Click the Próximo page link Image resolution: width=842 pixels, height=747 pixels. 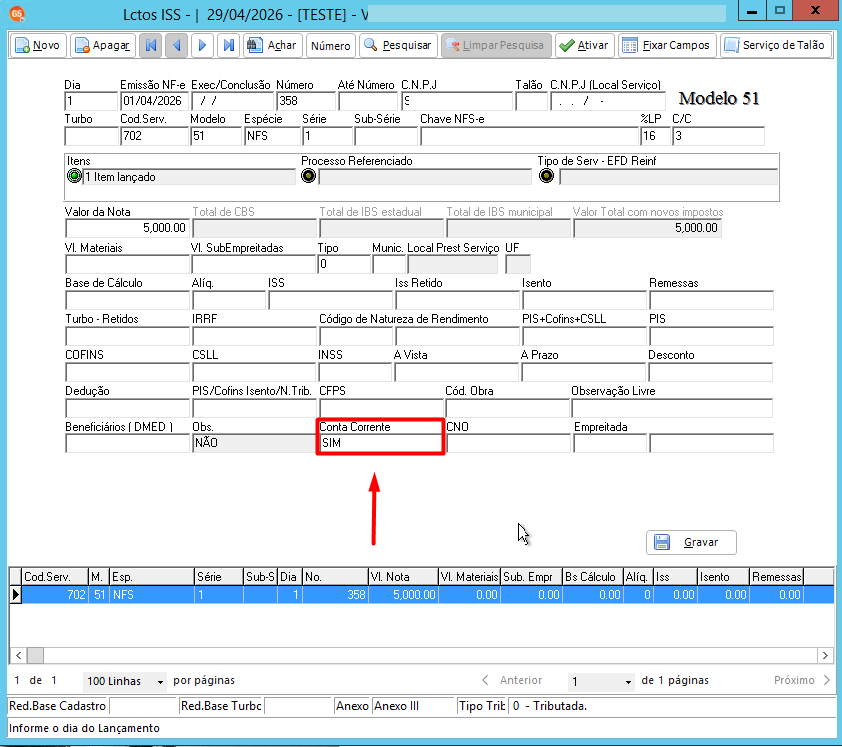(x=802, y=680)
